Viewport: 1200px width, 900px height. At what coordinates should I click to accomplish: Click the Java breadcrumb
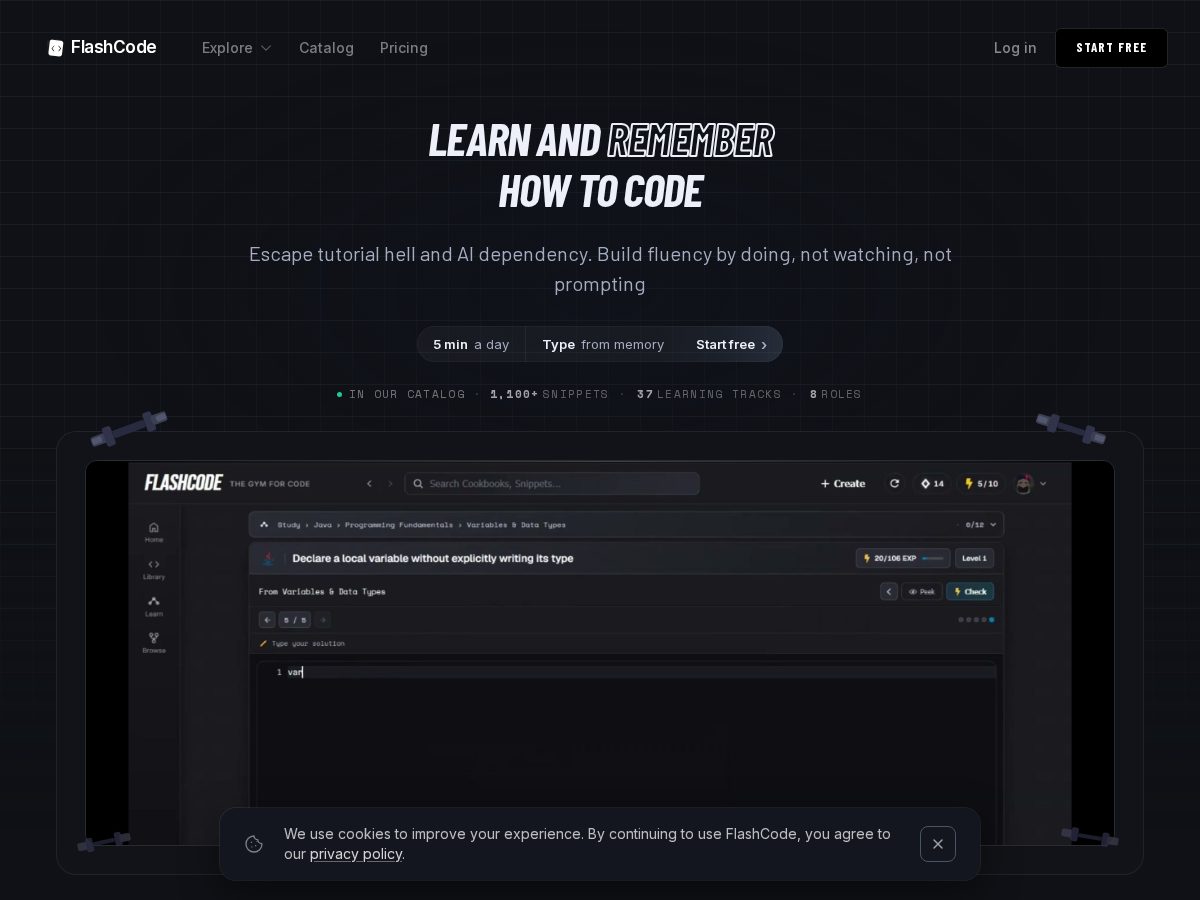323,524
